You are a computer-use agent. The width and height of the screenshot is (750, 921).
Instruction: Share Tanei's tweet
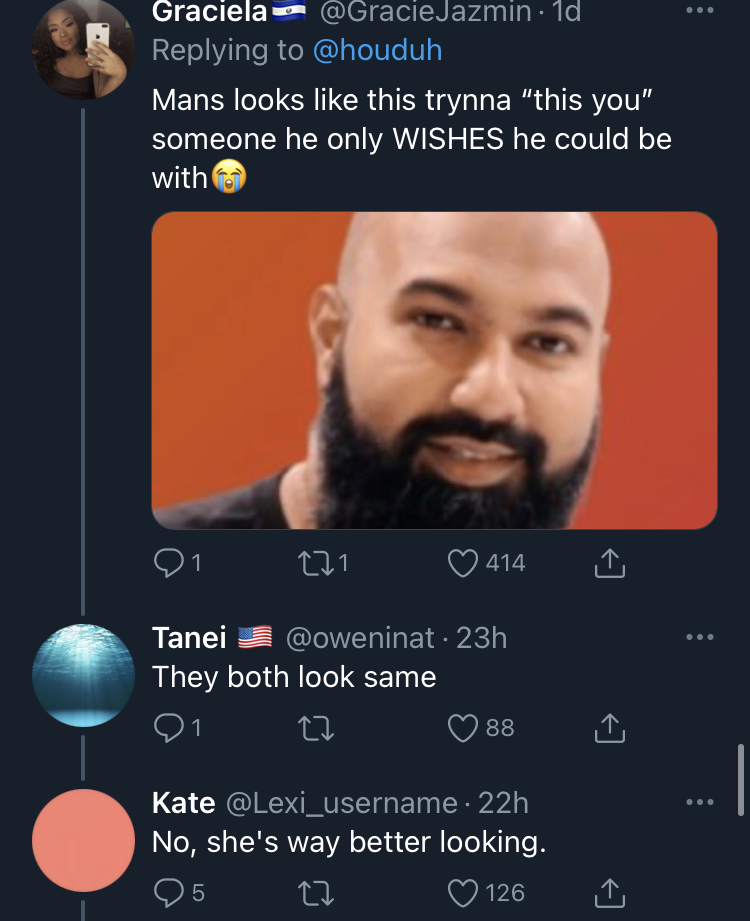(610, 729)
